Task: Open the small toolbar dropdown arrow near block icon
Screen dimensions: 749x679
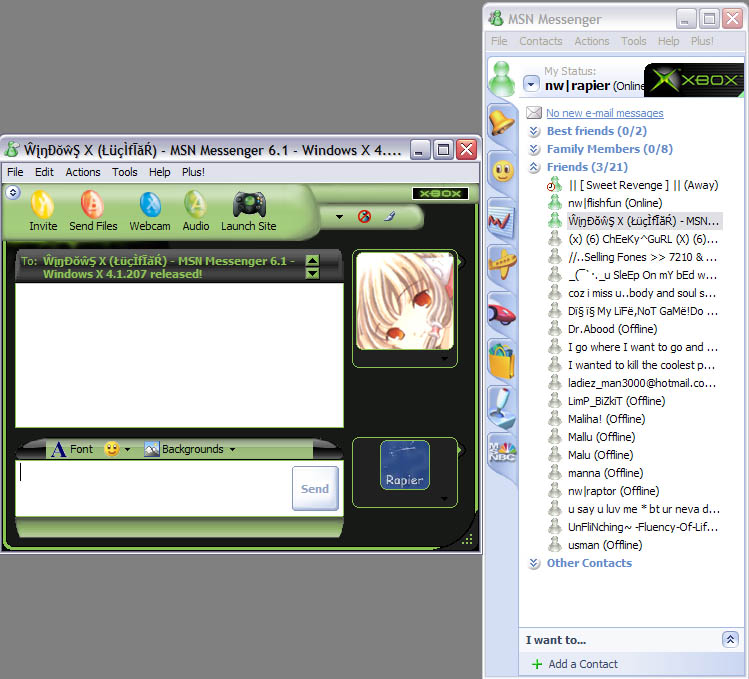Action: tap(339, 217)
